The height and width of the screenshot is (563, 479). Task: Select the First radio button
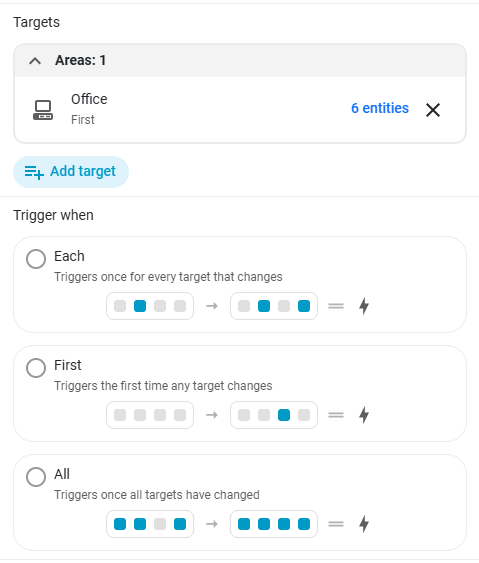pyautogui.click(x=36, y=368)
